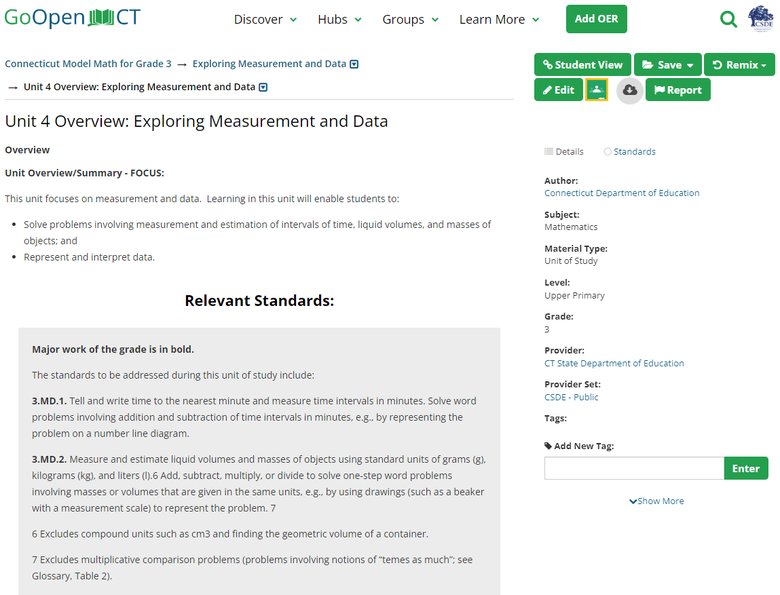Expand the Remix dropdown
Image resolution: width=780 pixels, height=595 pixels.
[740, 65]
